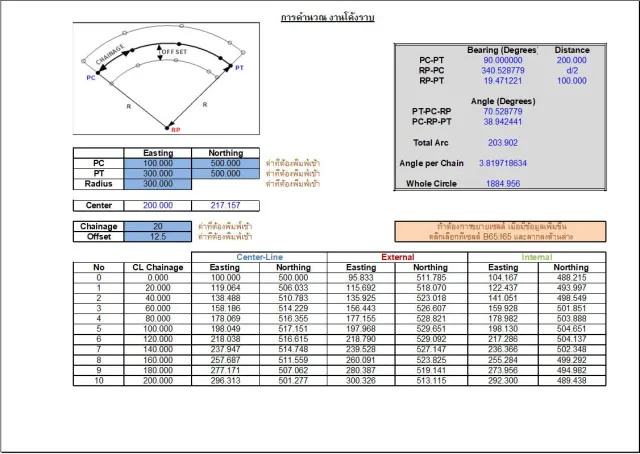The height and width of the screenshot is (454, 640).
Task: Click center-line easting 119.064
Action: (225, 288)
